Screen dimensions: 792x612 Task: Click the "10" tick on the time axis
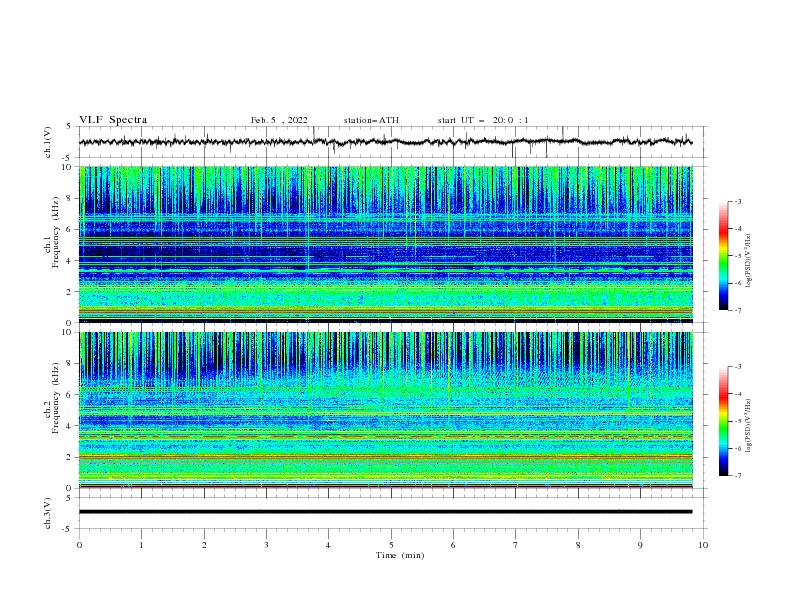click(x=703, y=545)
